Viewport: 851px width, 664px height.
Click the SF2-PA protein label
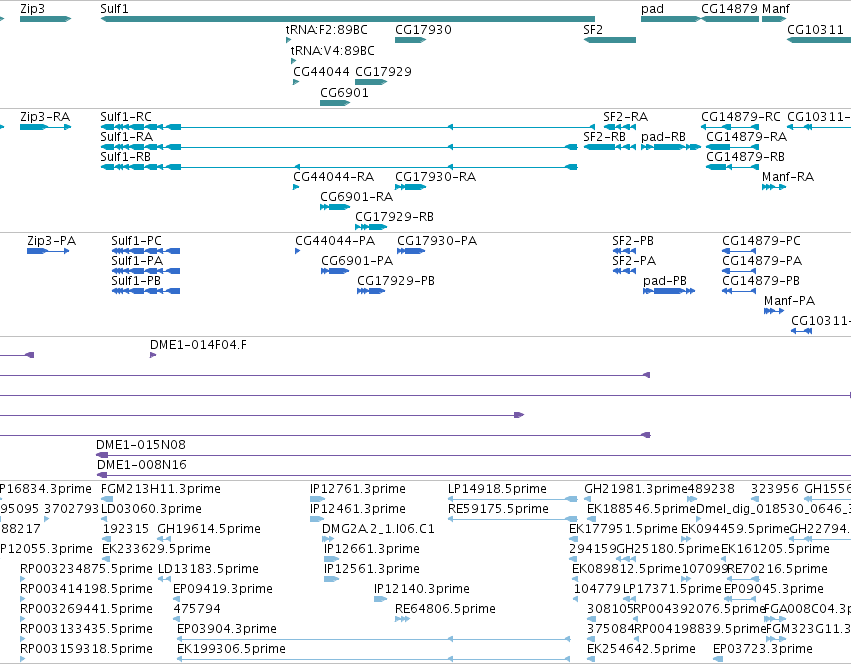pos(634,261)
